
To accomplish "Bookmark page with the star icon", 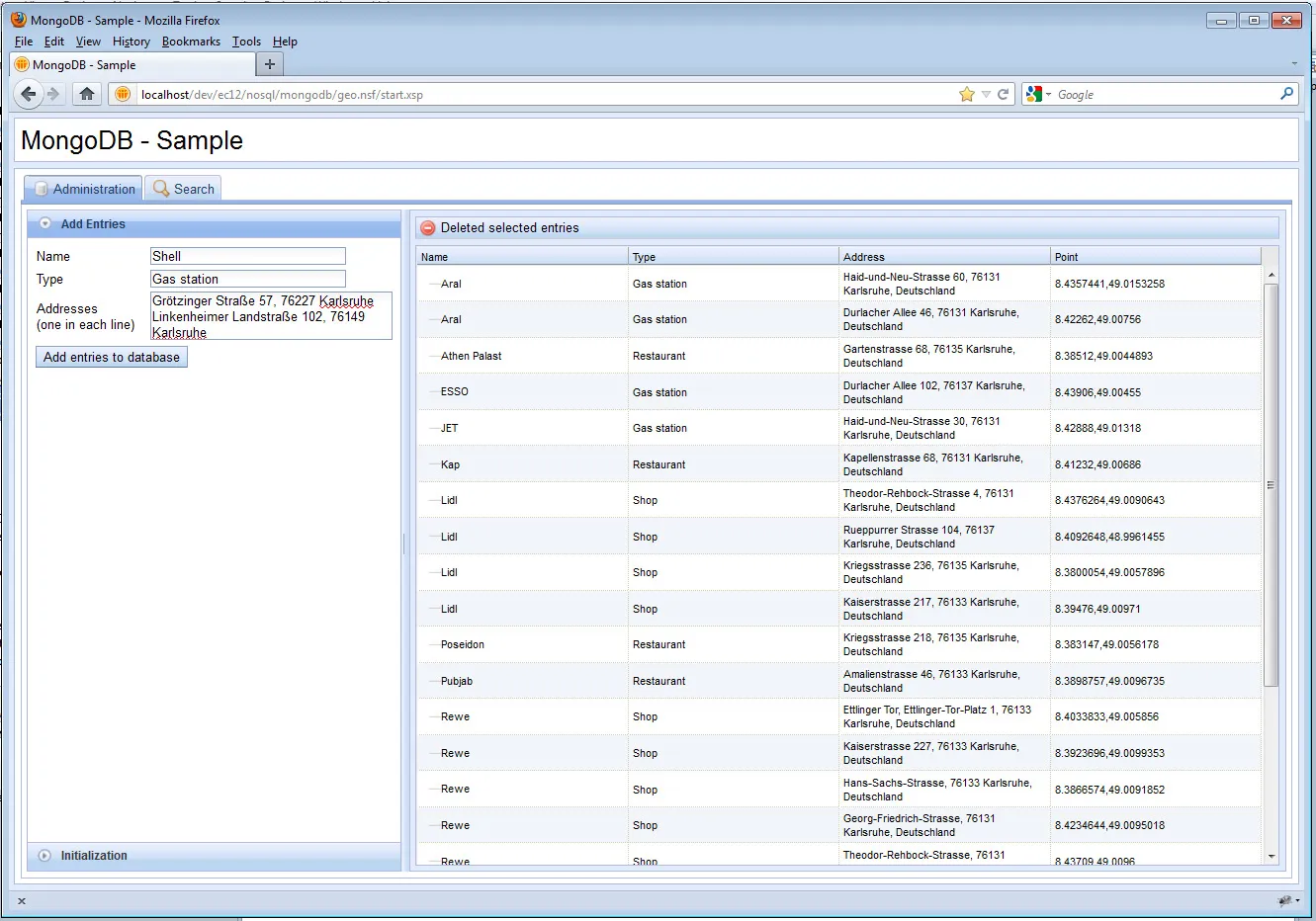I will pyautogui.click(x=966, y=95).
